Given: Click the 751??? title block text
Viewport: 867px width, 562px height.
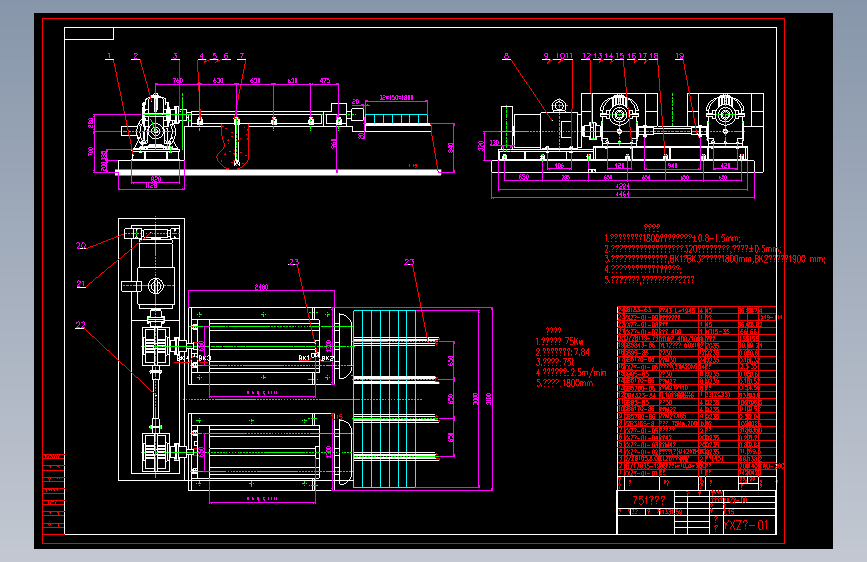Looking at the screenshot, I should click(x=649, y=501).
